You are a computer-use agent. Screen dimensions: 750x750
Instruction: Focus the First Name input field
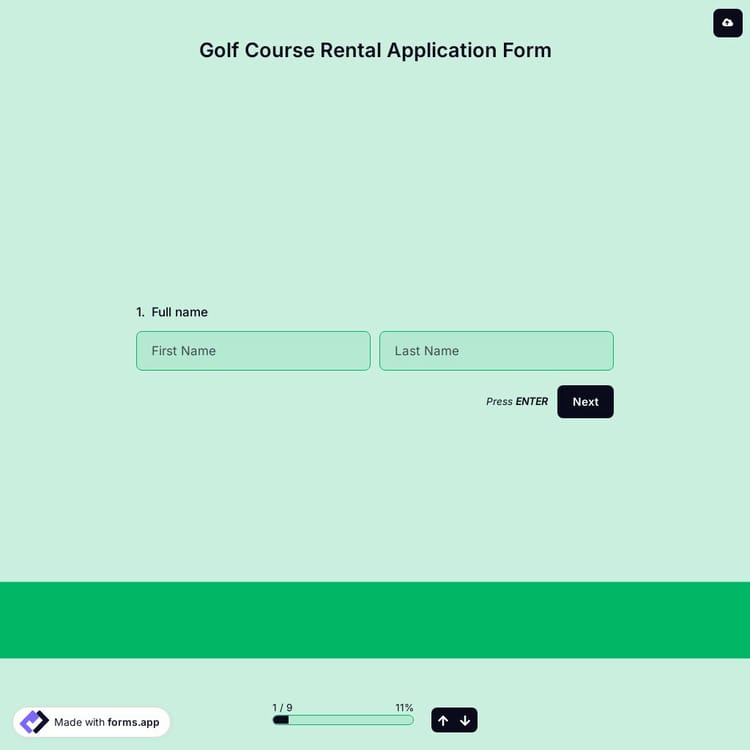click(253, 351)
